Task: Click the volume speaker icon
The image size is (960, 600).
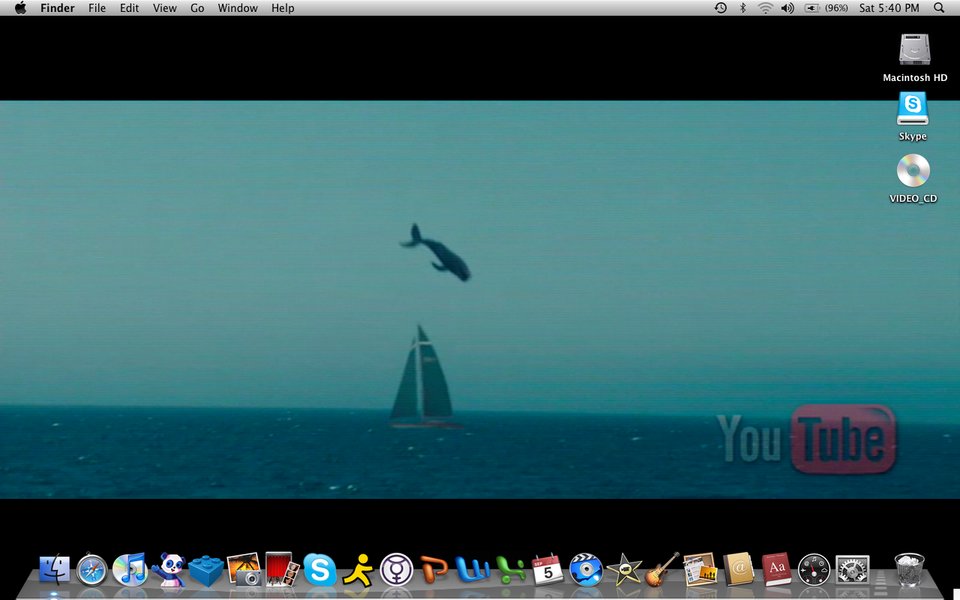Action: 788,8
